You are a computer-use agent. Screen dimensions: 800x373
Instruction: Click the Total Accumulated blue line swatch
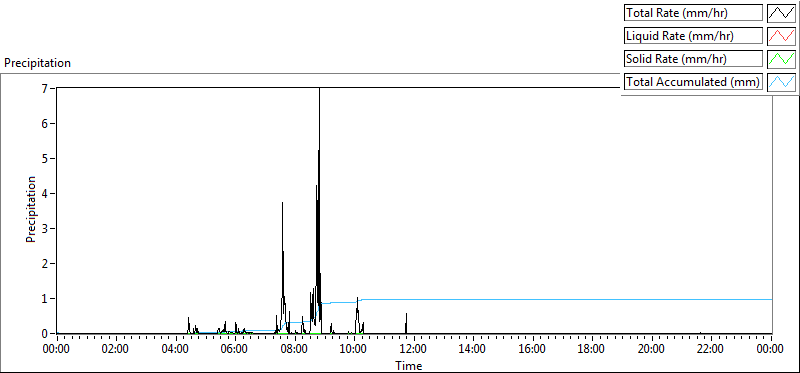[782, 82]
